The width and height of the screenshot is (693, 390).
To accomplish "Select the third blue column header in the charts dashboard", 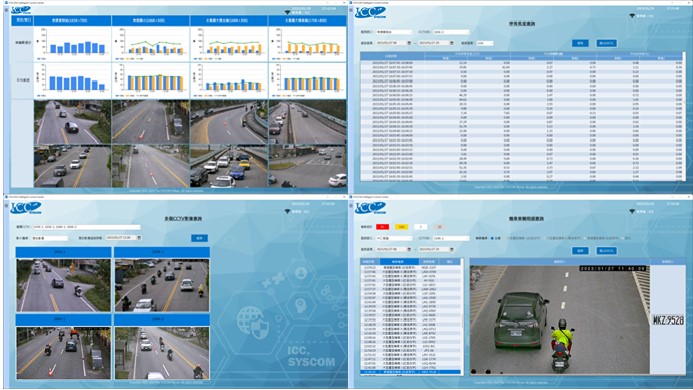I will (229, 20).
